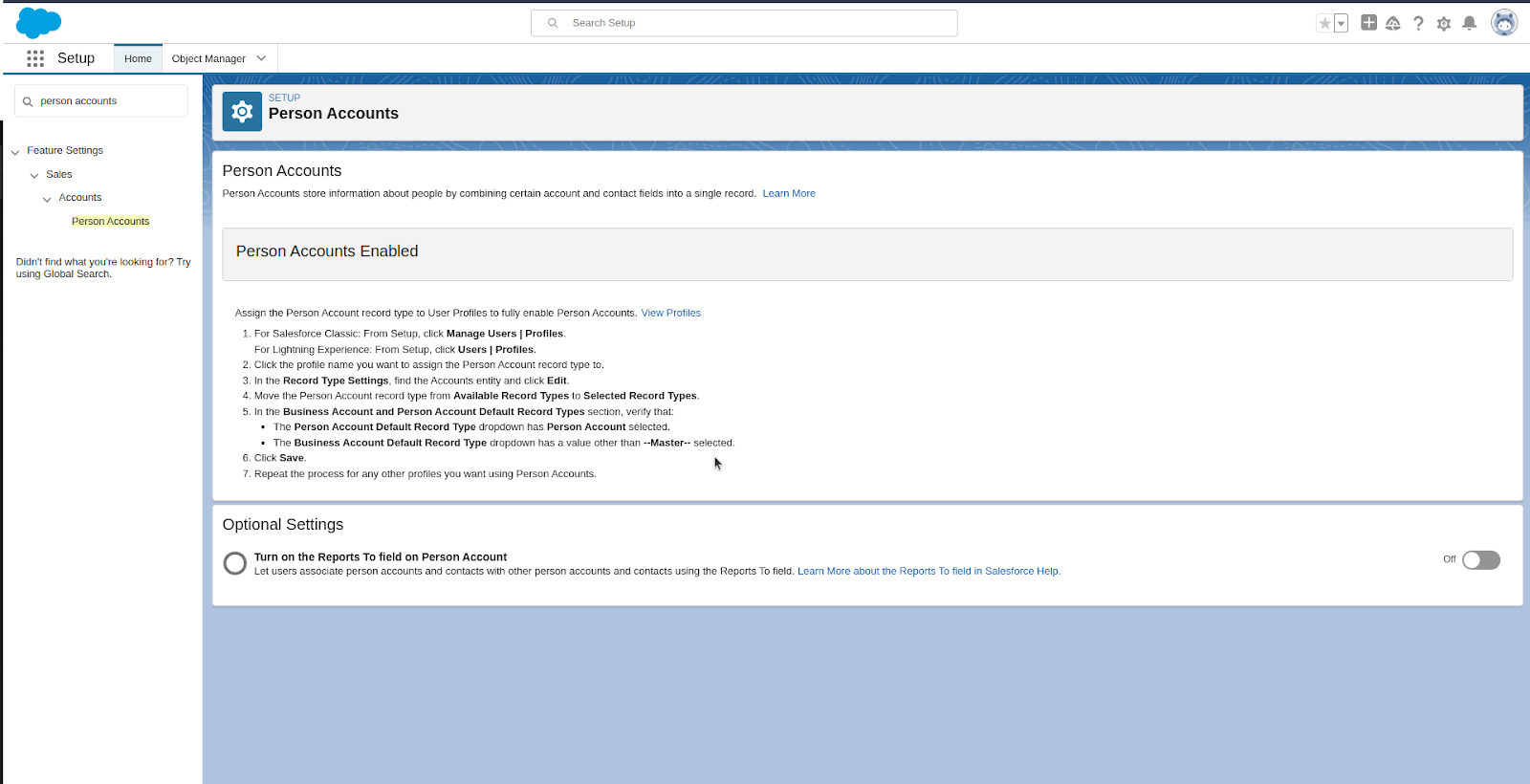Click the Trailhead guidance icon
The height and width of the screenshot is (784, 1530).
pyautogui.click(x=1393, y=23)
